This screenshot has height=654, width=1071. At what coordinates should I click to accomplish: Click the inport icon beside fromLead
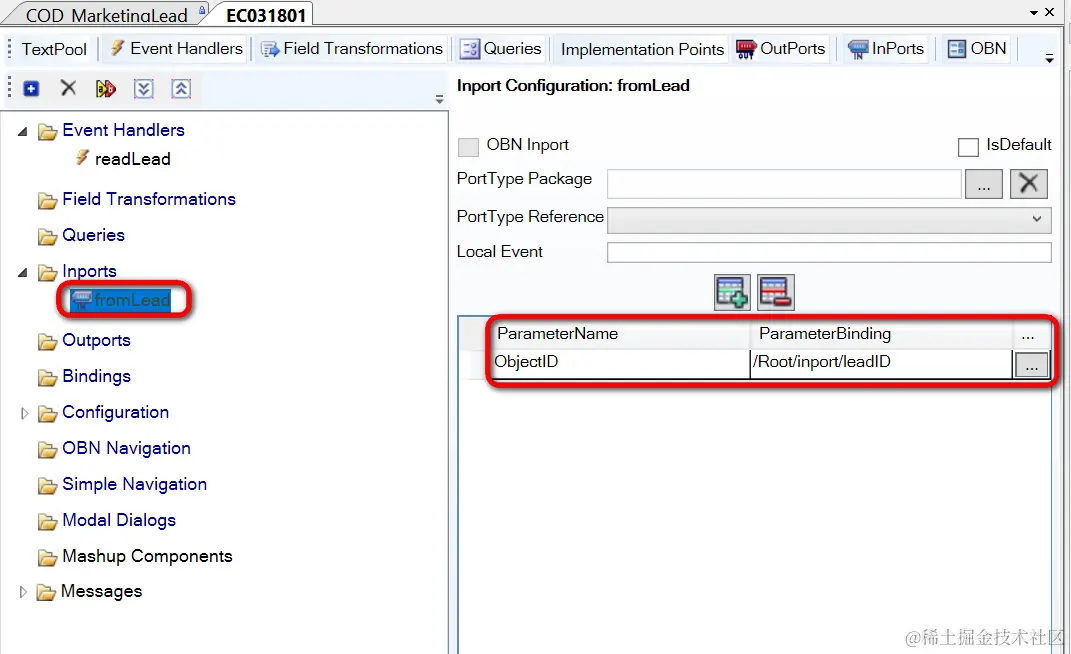click(81, 300)
